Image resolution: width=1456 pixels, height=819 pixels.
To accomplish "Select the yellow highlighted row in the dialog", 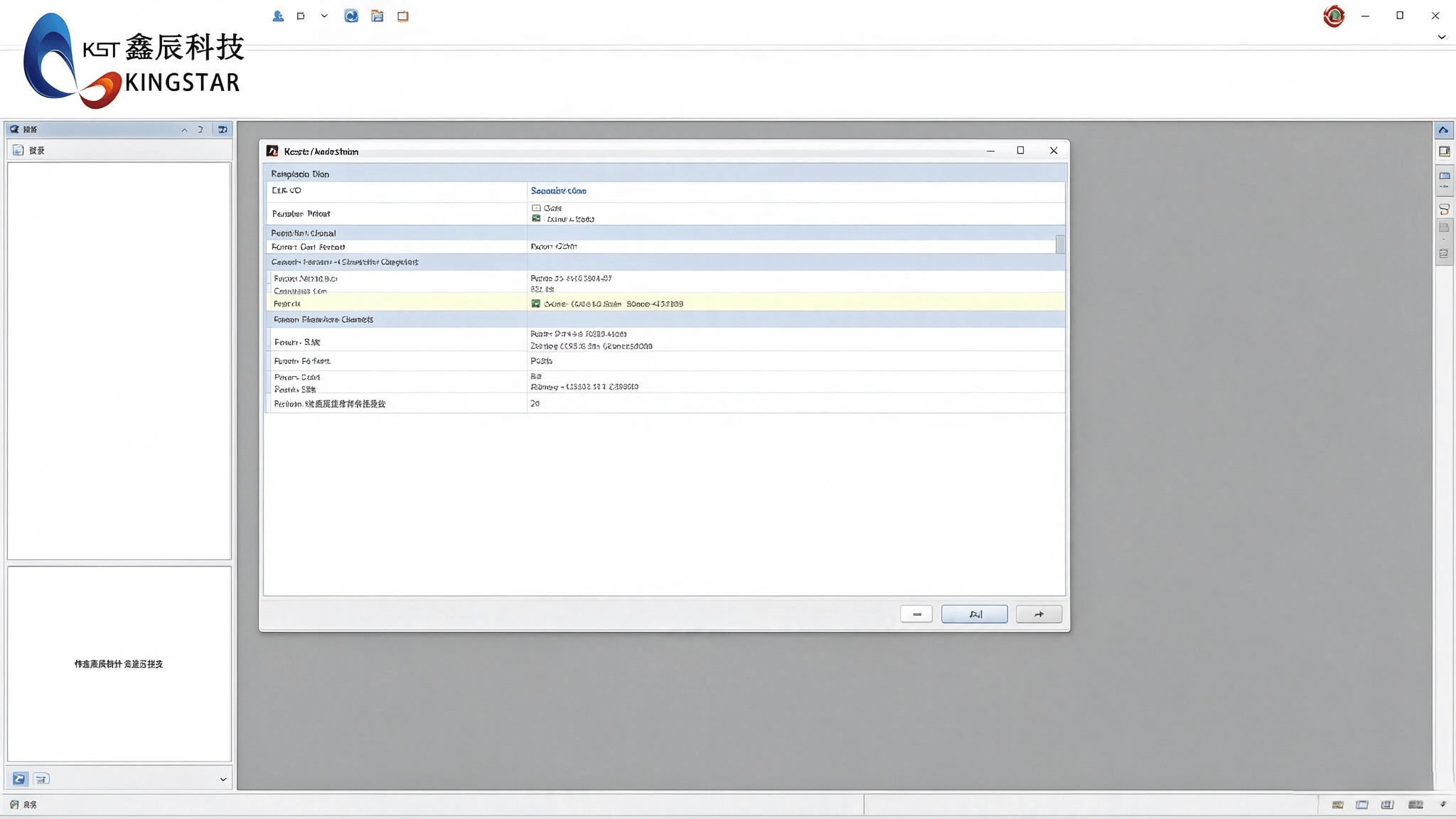I will [x=665, y=304].
